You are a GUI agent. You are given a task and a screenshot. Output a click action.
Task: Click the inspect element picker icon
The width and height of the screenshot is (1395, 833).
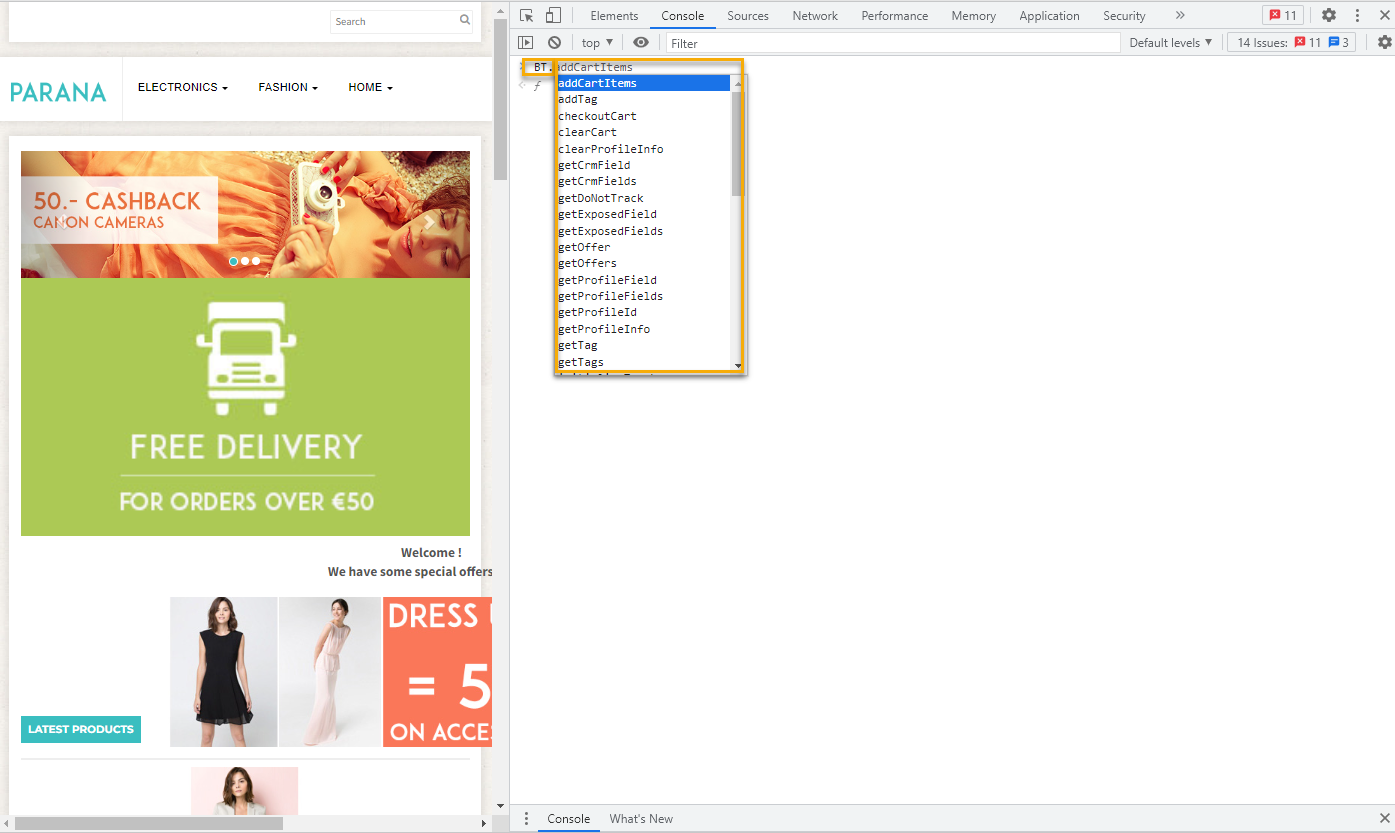tap(527, 15)
